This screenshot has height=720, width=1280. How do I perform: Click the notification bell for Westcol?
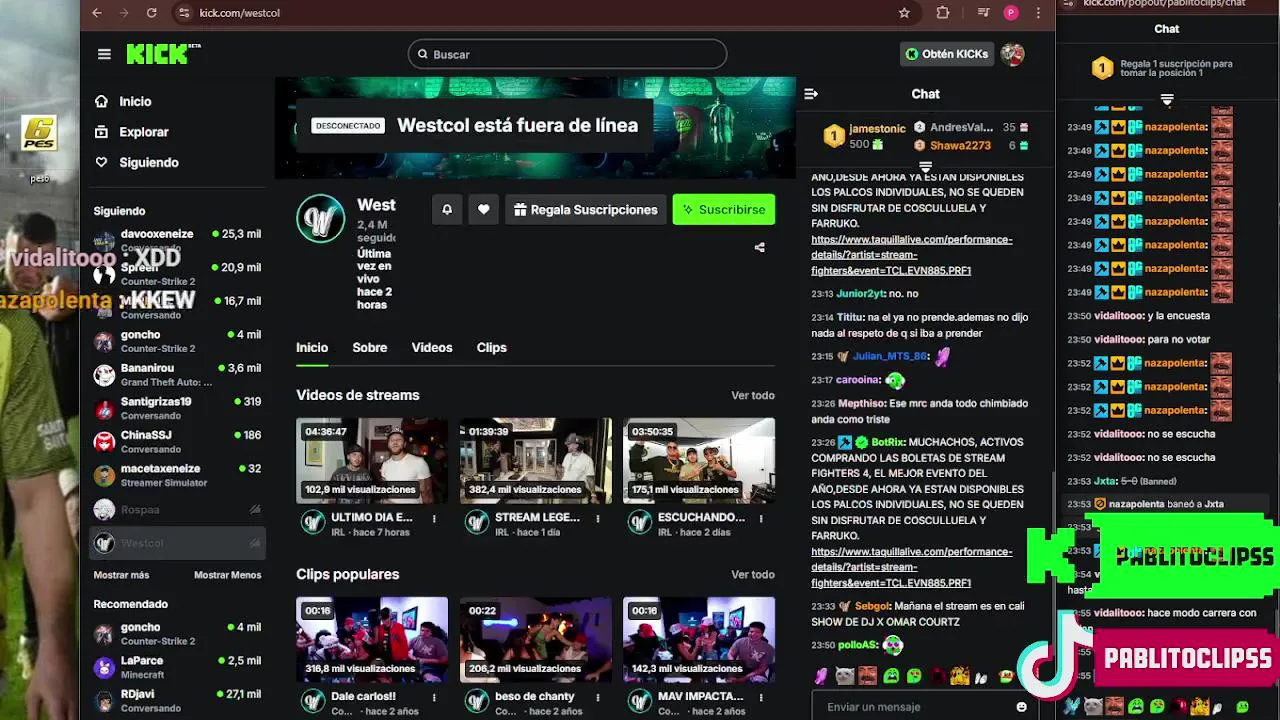(447, 209)
